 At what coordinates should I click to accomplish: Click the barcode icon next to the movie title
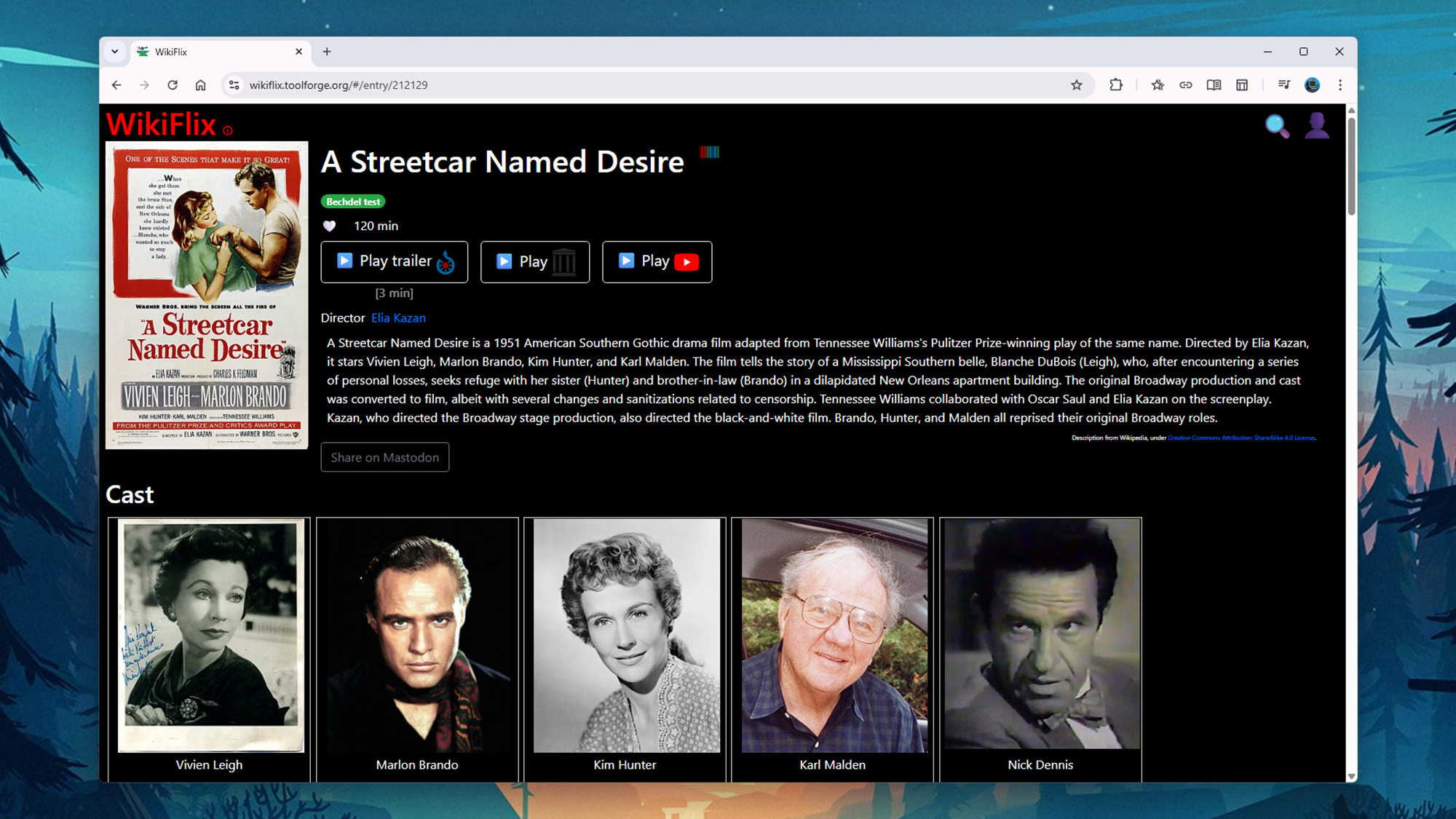point(708,151)
